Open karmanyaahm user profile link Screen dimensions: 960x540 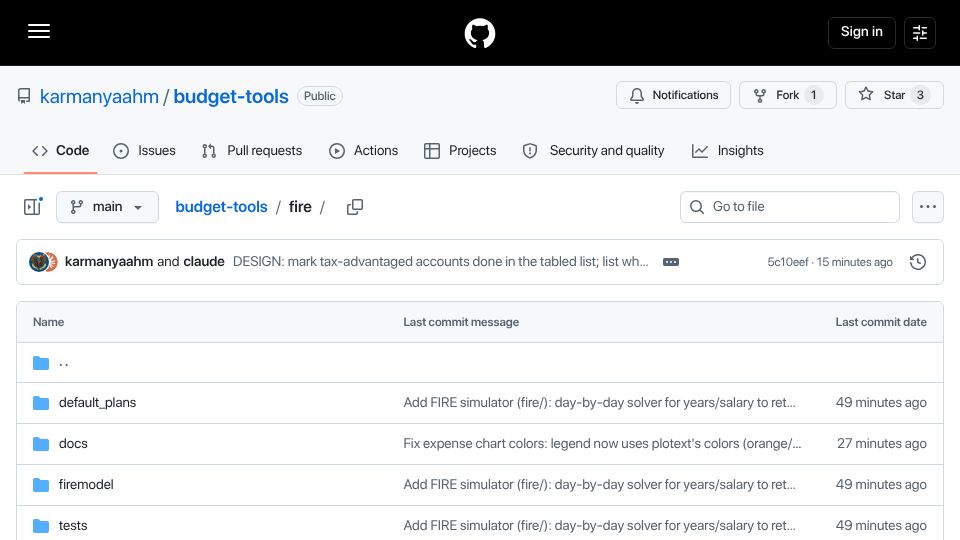tap(99, 96)
